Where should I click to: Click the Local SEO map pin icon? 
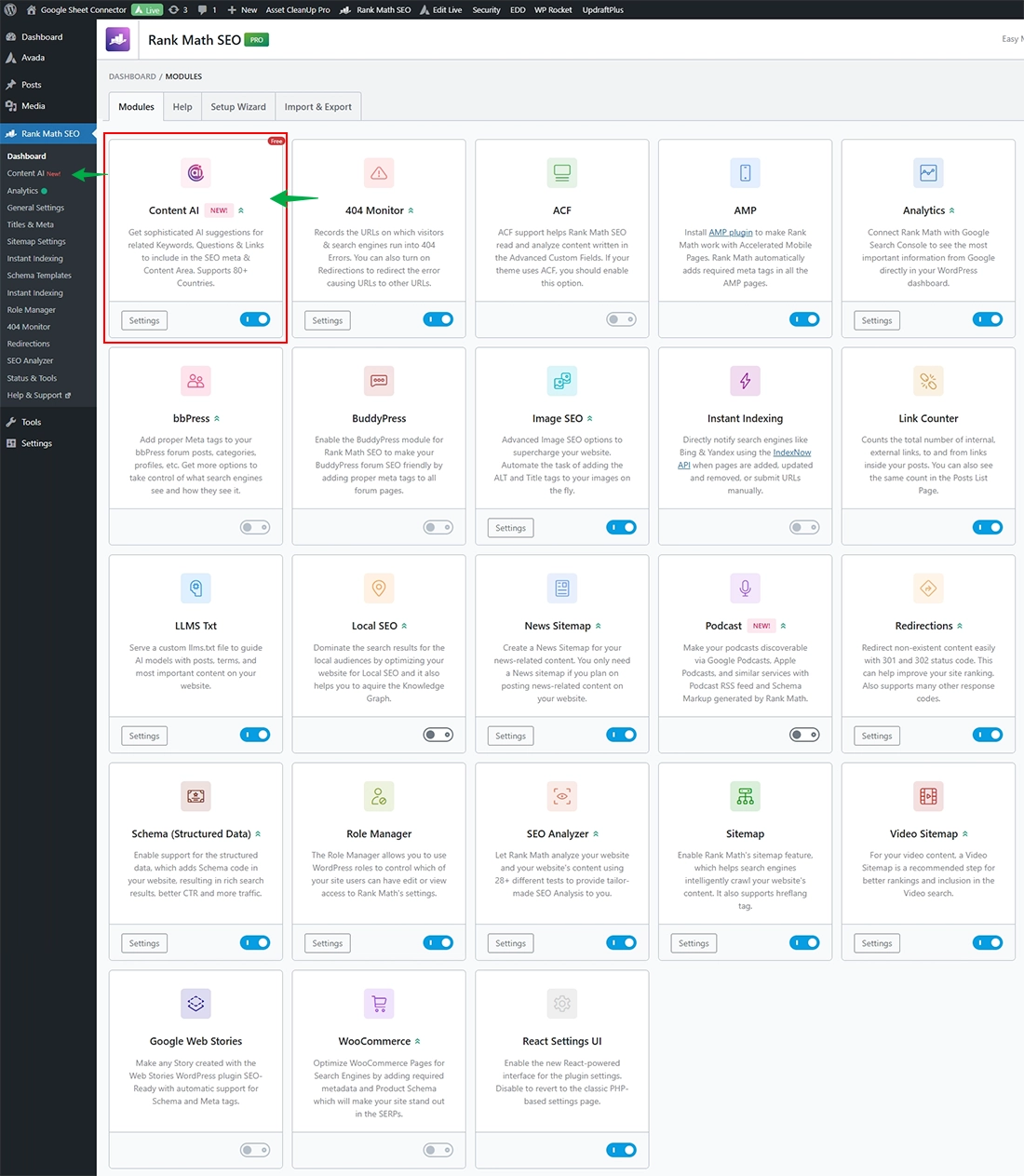pyautogui.click(x=379, y=588)
